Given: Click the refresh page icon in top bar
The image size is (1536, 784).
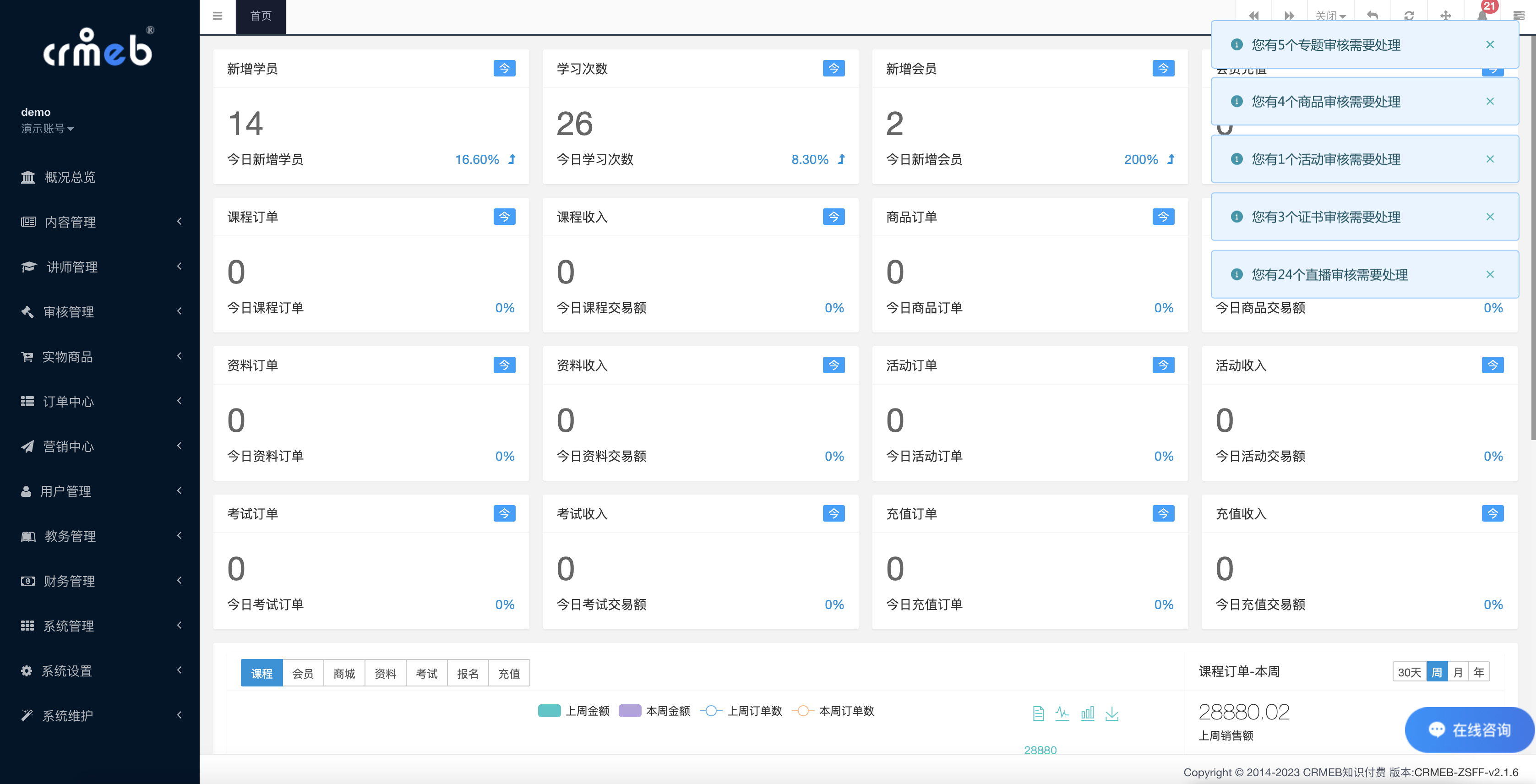Looking at the screenshot, I should click(x=1409, y=16).
